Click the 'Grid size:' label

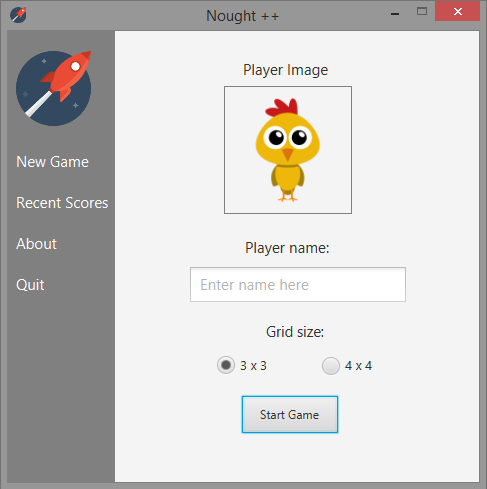pos(295,332)
